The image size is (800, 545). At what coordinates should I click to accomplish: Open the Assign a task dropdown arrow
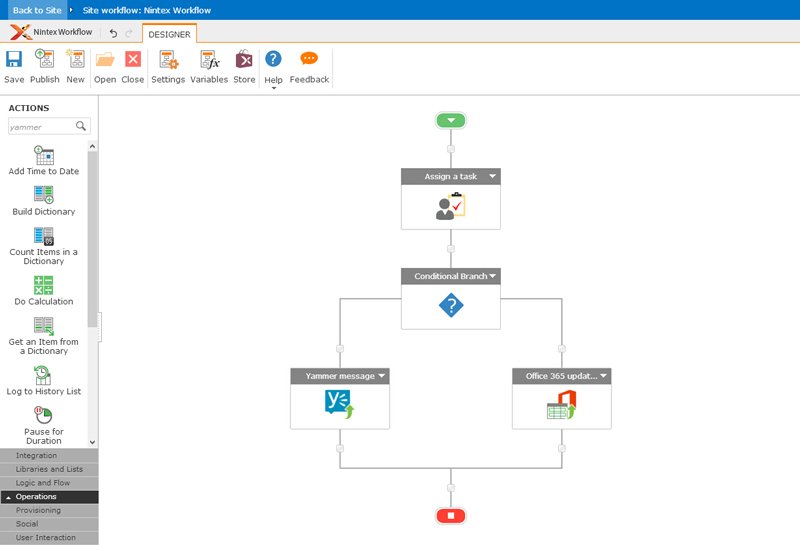pyautogui.click(x=492, y=176)
